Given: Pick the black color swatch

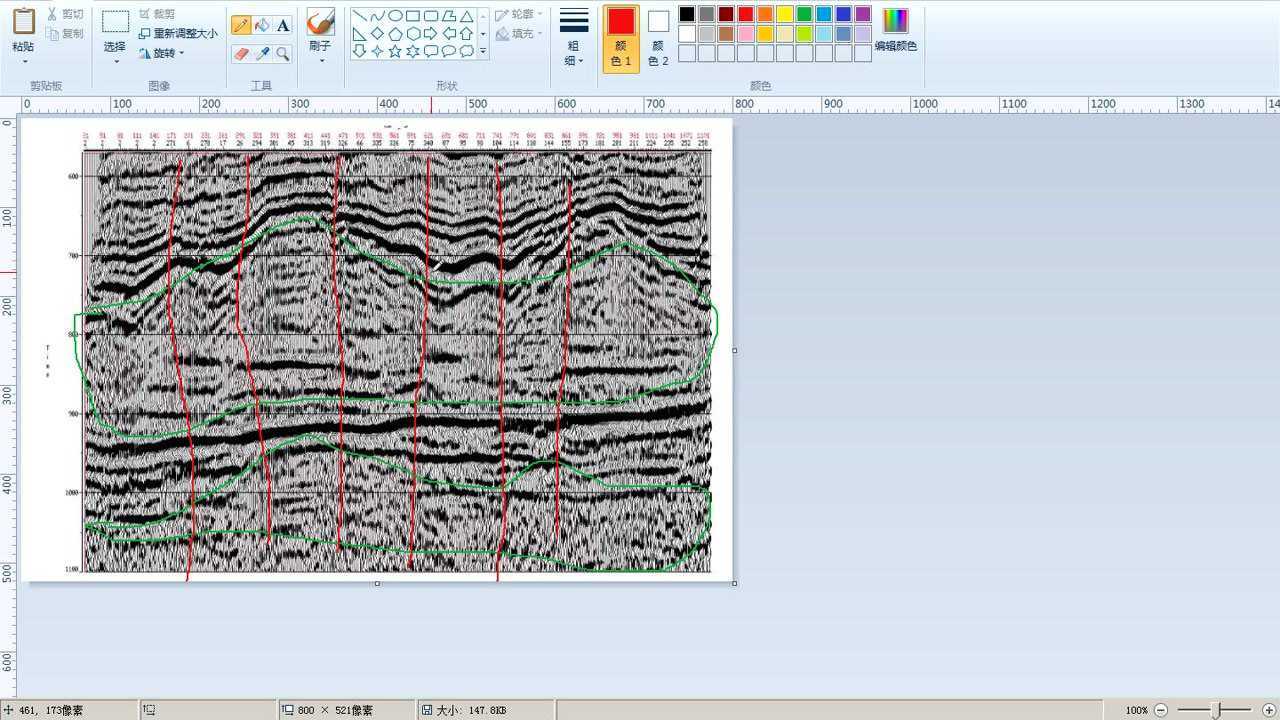Looking at the screenshot, I should point(687,14).
